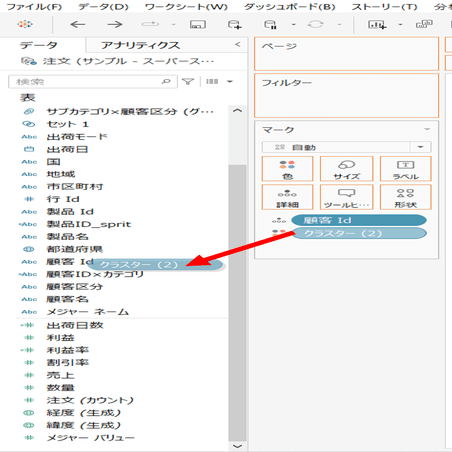
Task: Click the pause auto updates icon
Action: coord(270,24)
